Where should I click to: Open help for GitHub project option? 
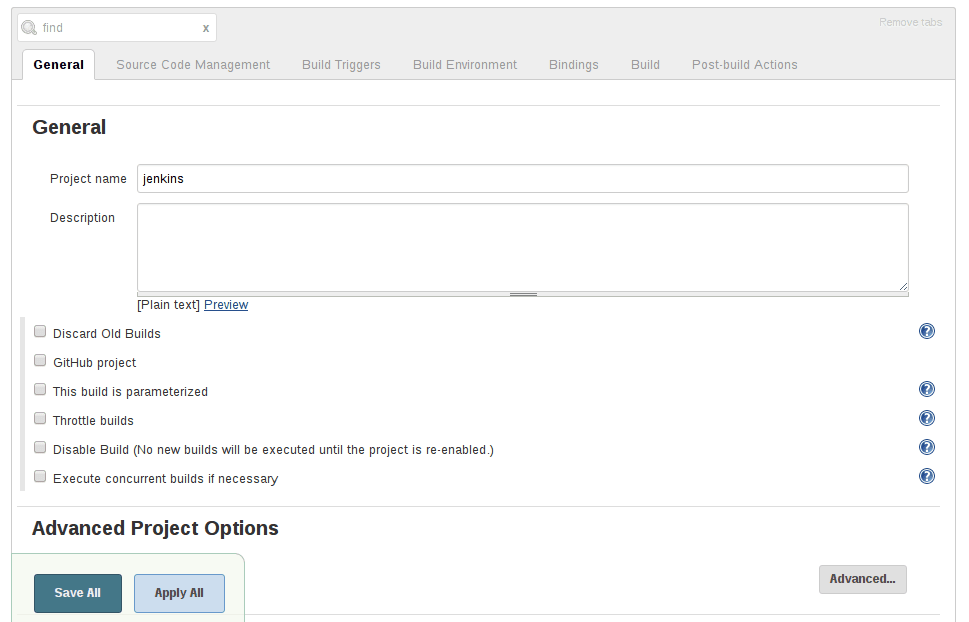(927, 360)
